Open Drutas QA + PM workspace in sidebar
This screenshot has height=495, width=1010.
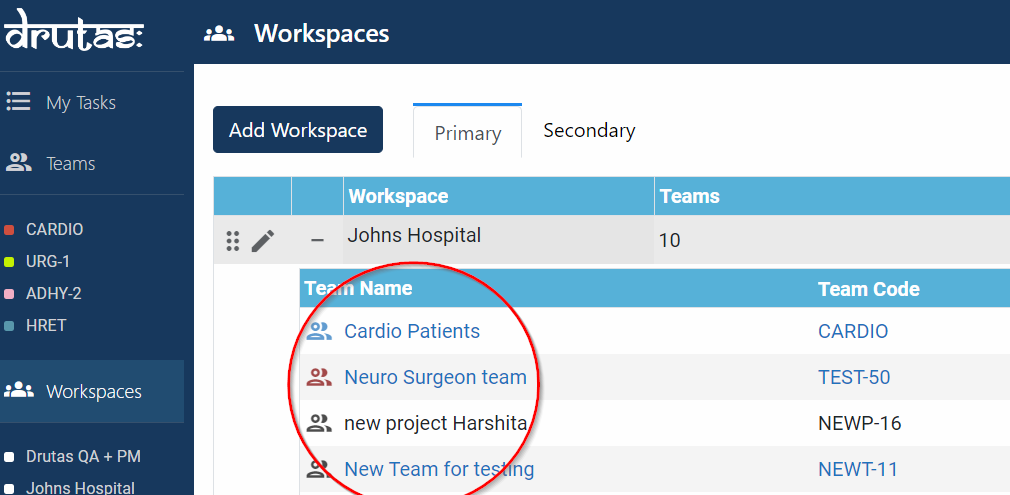point(83,457)
